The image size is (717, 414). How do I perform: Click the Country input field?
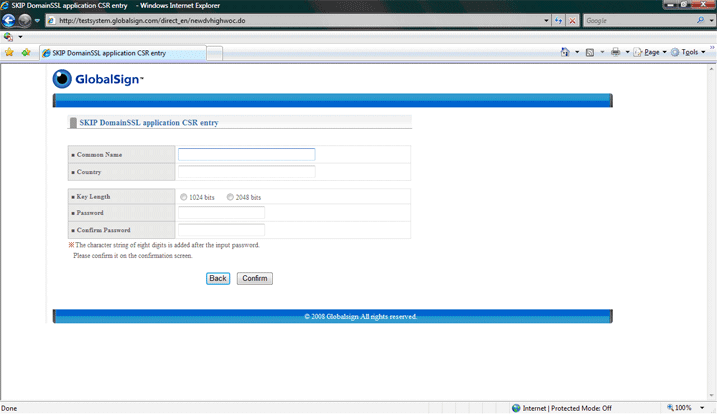pyautogui.click(x=246, y=172)
